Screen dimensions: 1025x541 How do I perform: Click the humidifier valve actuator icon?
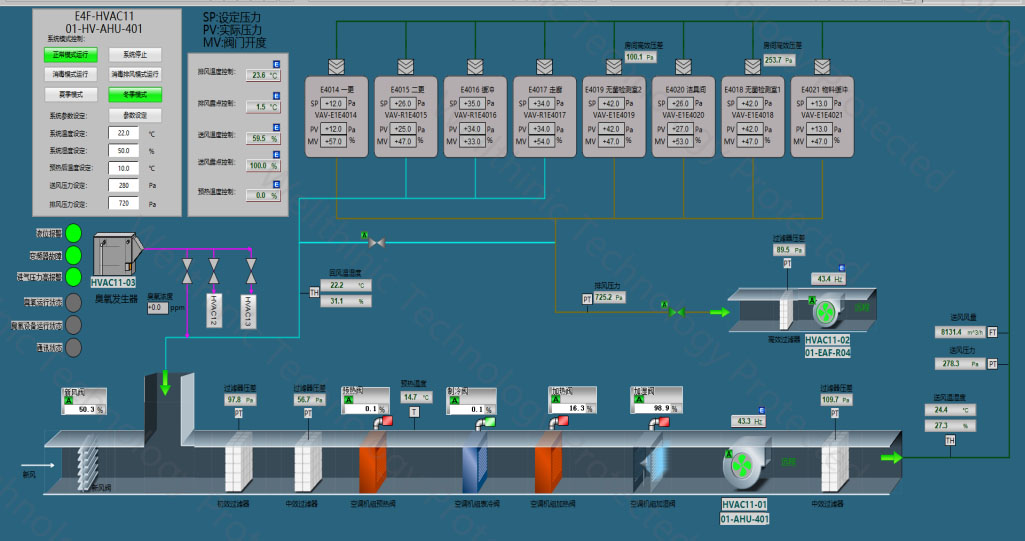pyautogui.click(x=660, y=423)
